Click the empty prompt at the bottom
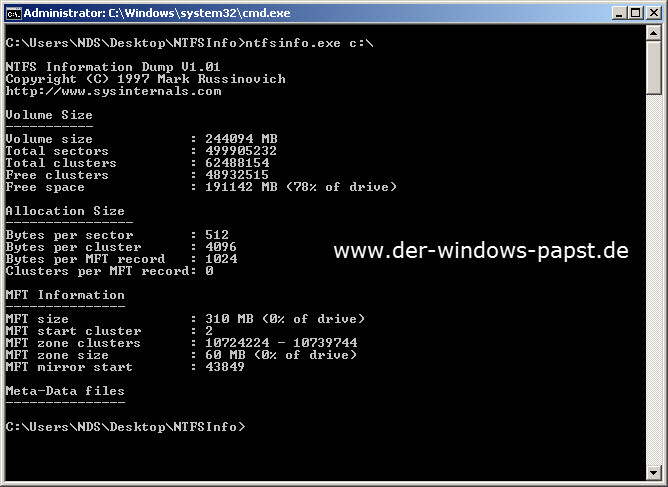 click(125, 427)
